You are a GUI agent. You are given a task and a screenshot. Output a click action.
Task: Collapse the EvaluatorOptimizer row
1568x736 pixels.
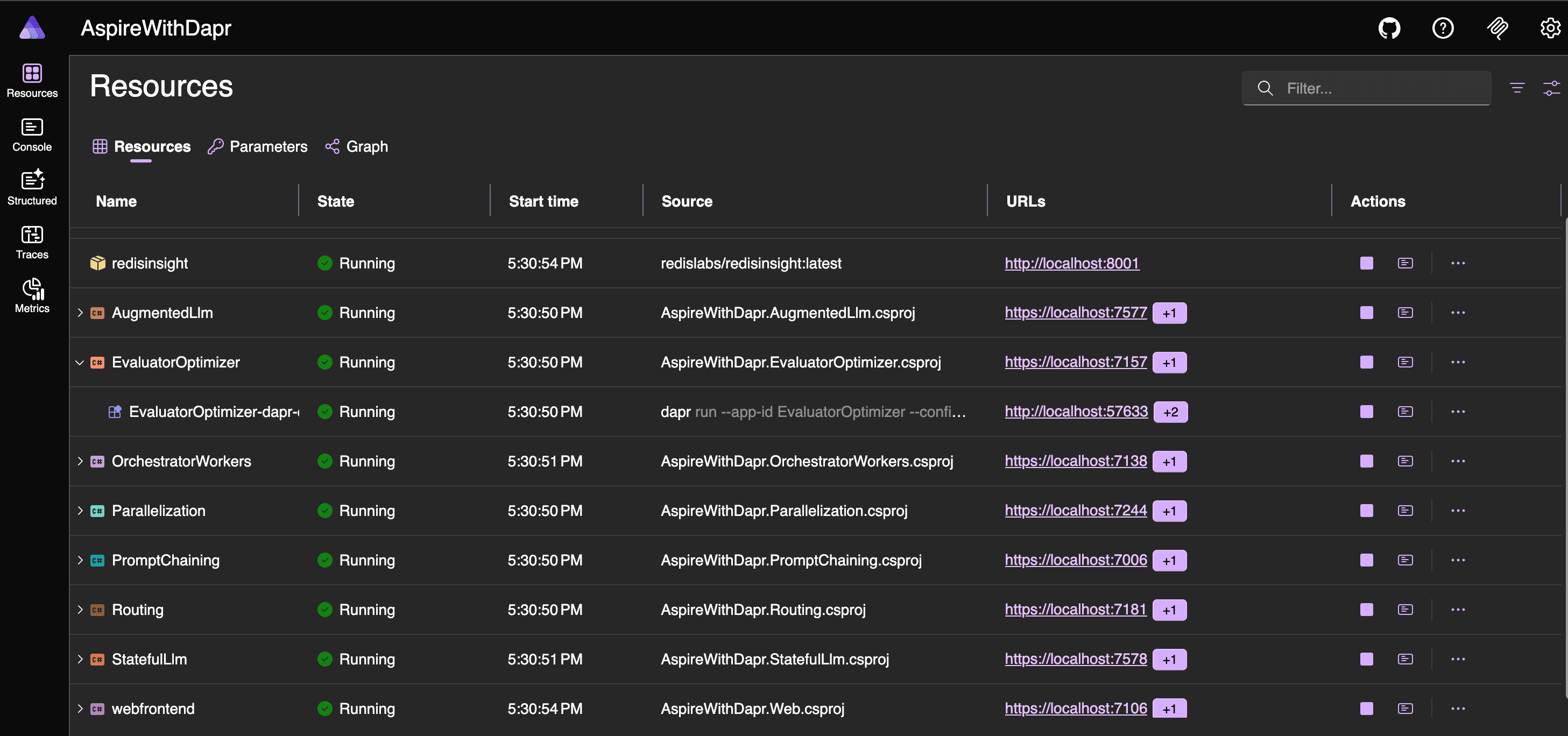tap(80, 362)
